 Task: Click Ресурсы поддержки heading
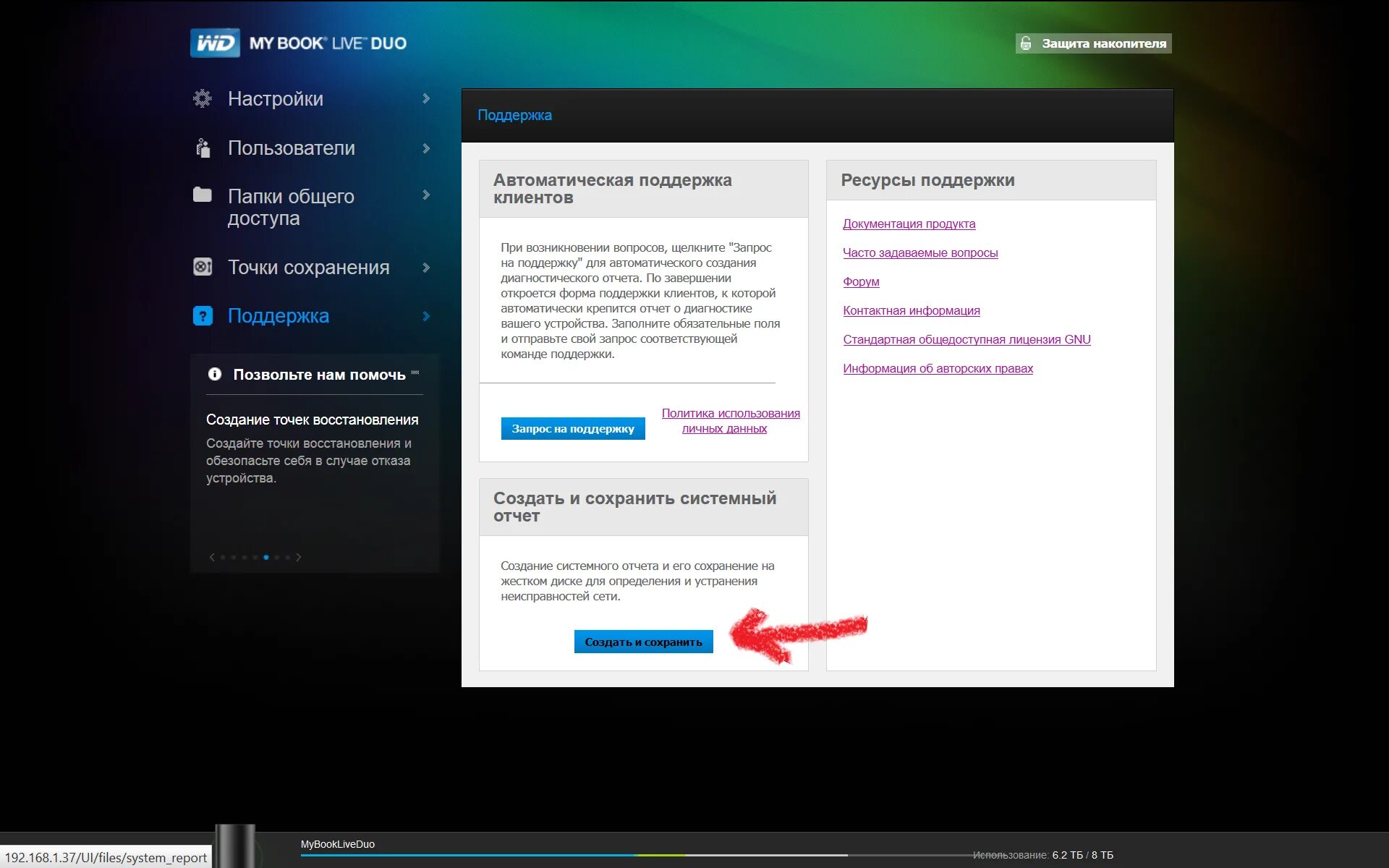pos(927,180)
